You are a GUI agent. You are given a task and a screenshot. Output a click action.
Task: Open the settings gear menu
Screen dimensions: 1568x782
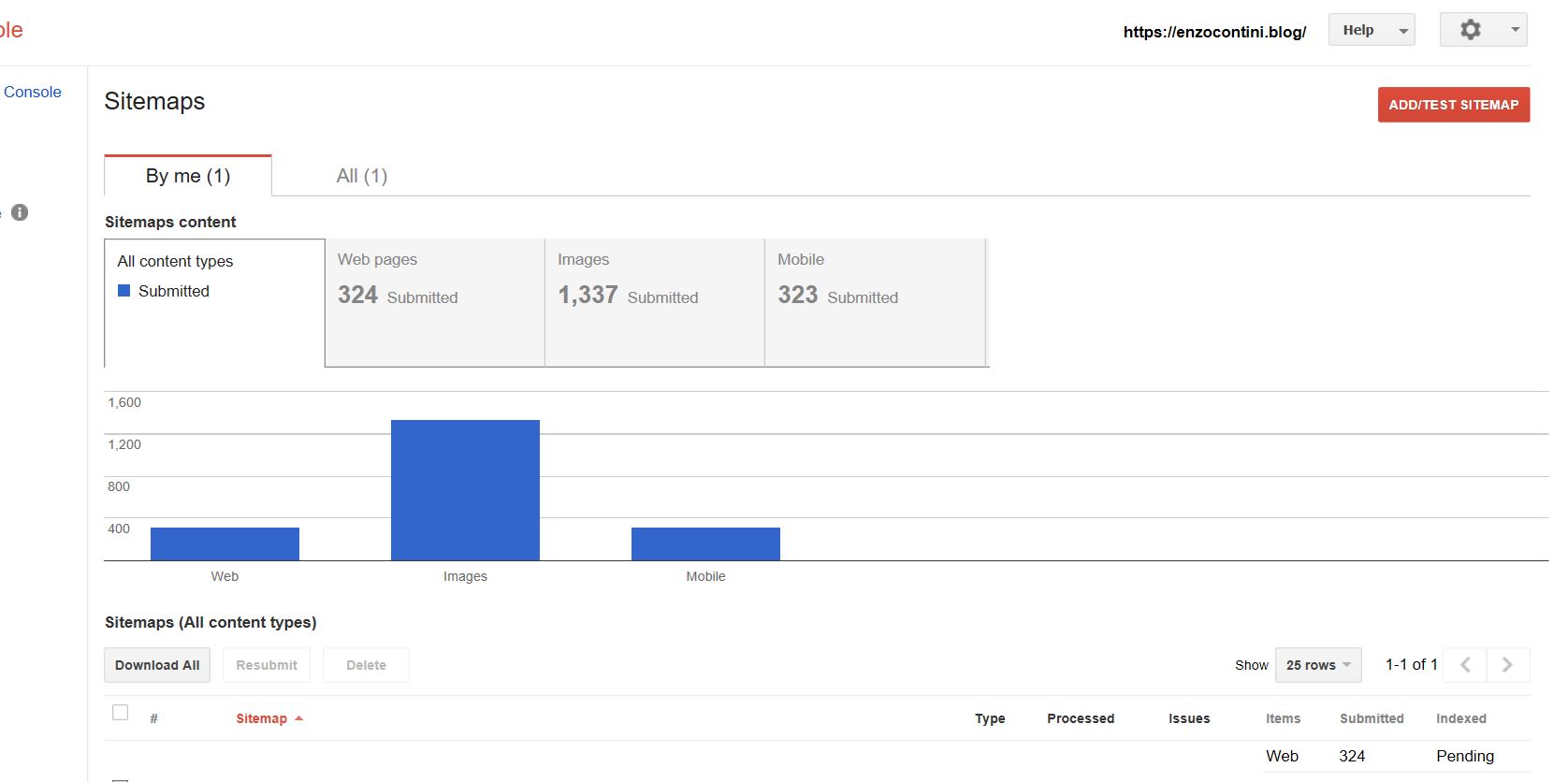[x=1471, y=30]
